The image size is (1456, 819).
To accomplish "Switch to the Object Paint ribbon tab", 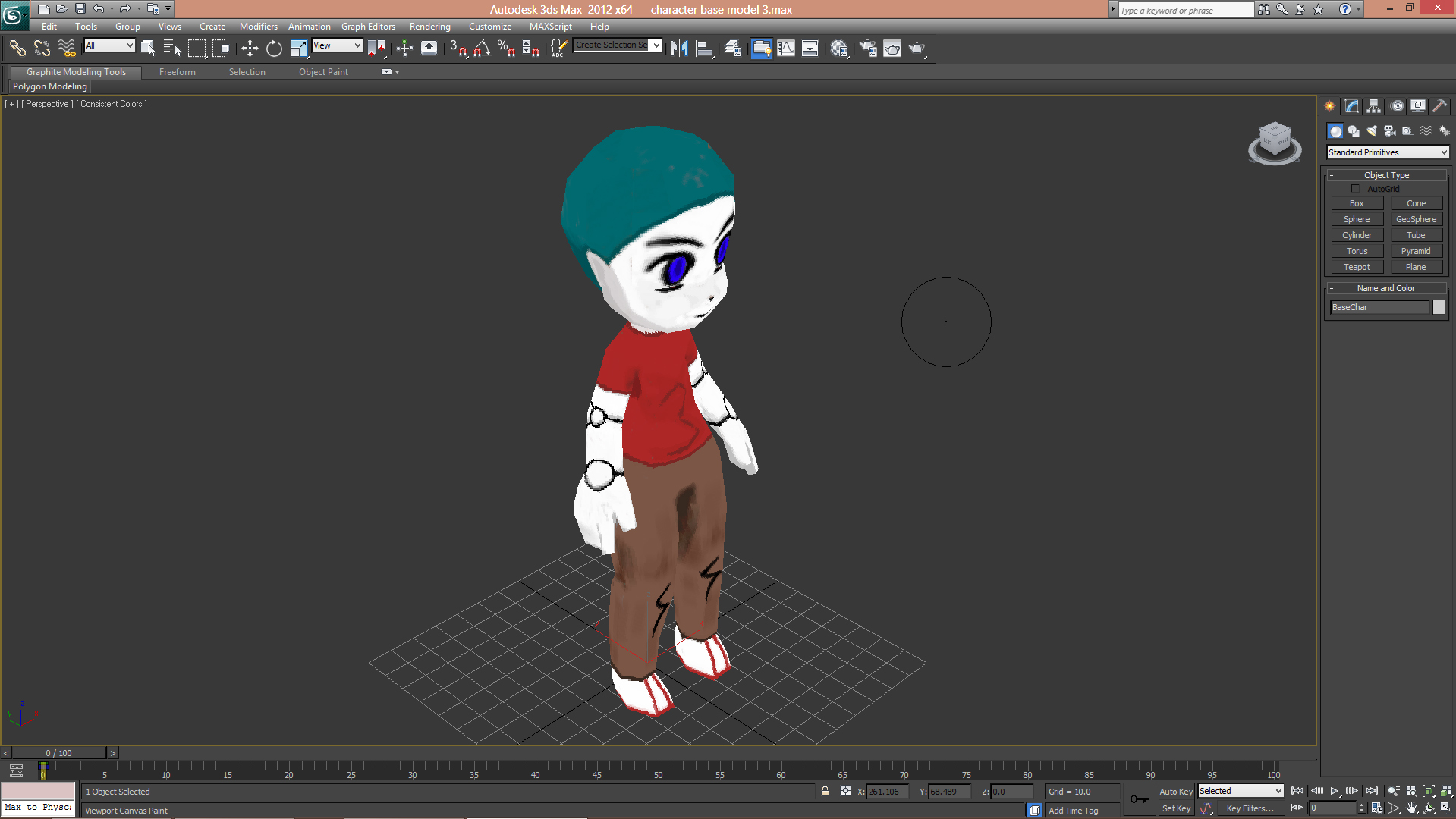I will click(x=323, y=72).
